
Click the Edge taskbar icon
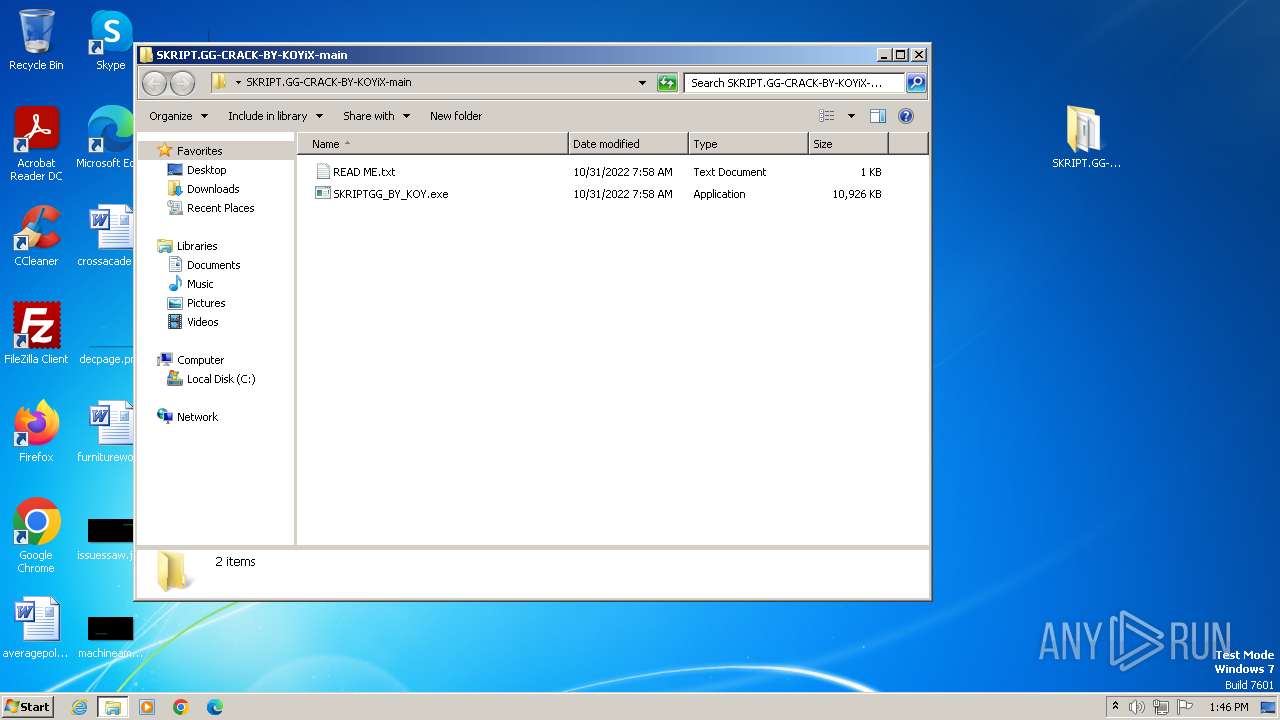tap(214, 707)
